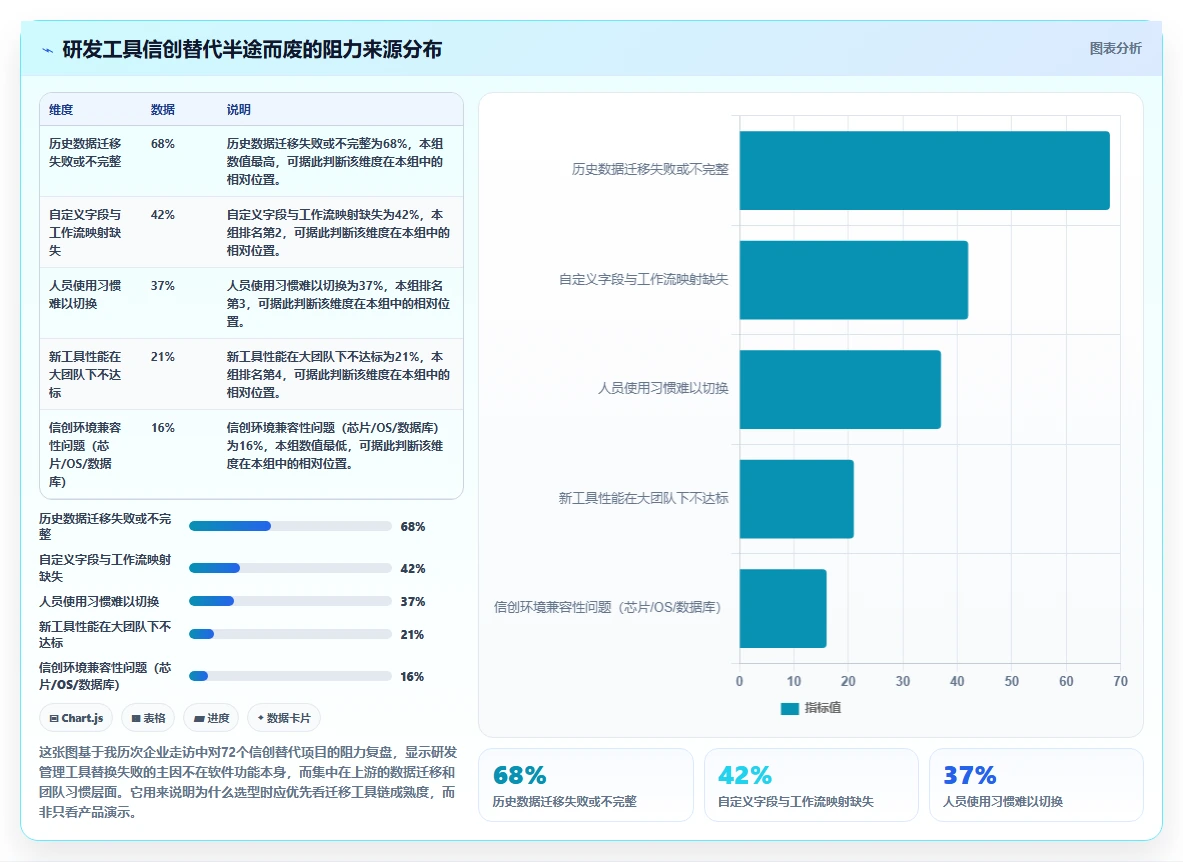
Task: Click the 人员使用习惯难以切换 progress bar at 37%
Action: pyautogui.click(x=290, y=601)
